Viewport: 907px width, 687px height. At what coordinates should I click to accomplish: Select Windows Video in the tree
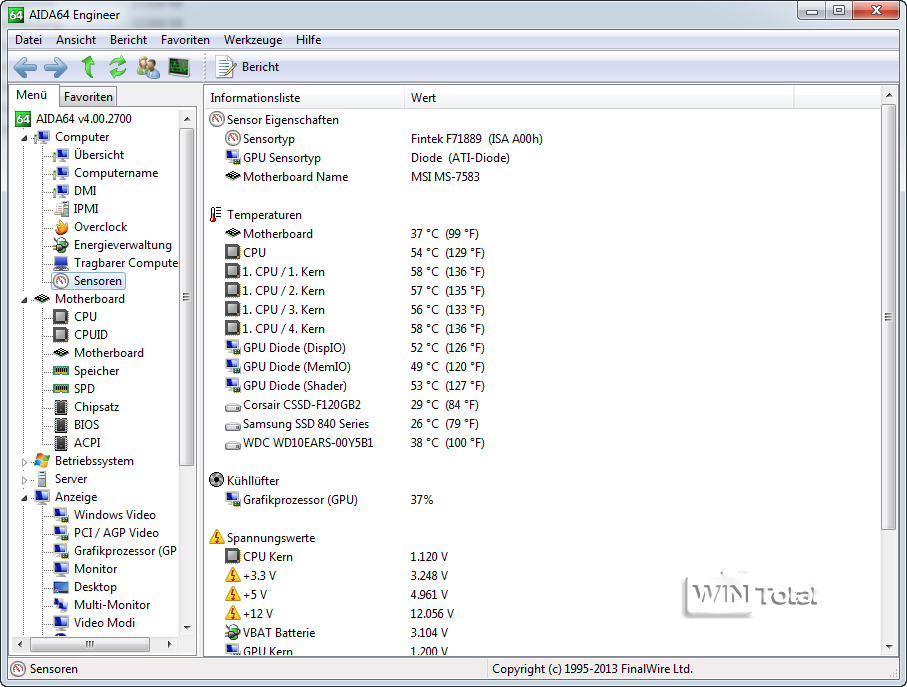click(115, 515)
